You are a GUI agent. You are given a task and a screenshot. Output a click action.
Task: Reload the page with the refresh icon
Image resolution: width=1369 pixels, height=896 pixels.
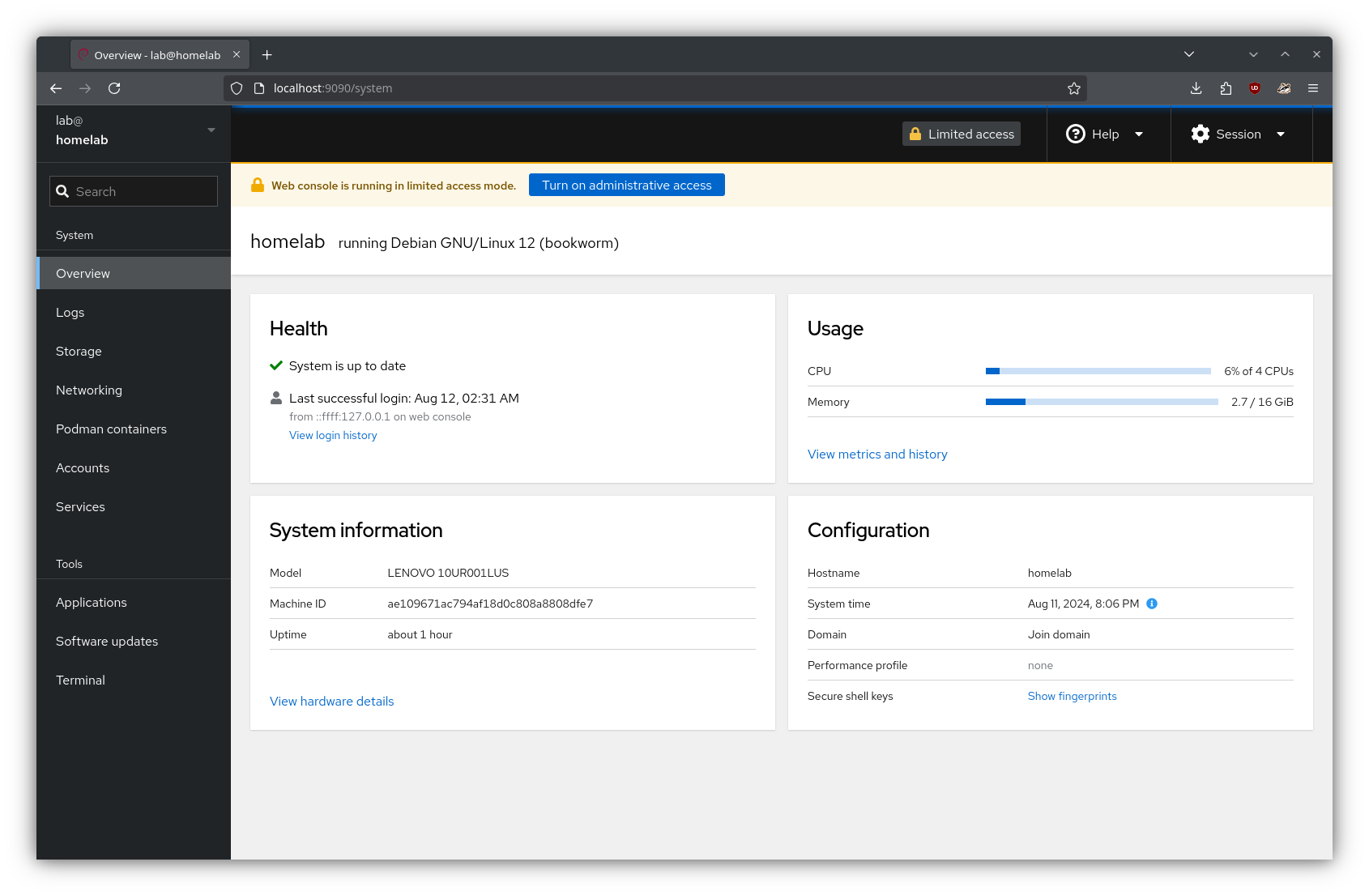[114, 88]
